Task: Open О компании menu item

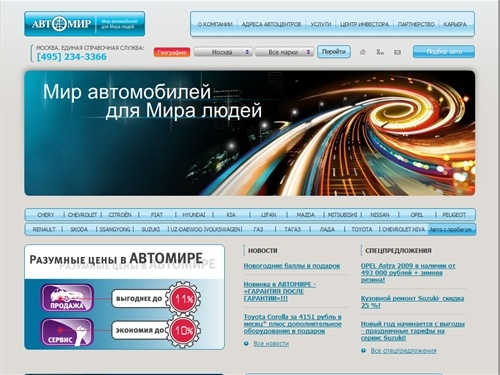Action: [215, 24]
